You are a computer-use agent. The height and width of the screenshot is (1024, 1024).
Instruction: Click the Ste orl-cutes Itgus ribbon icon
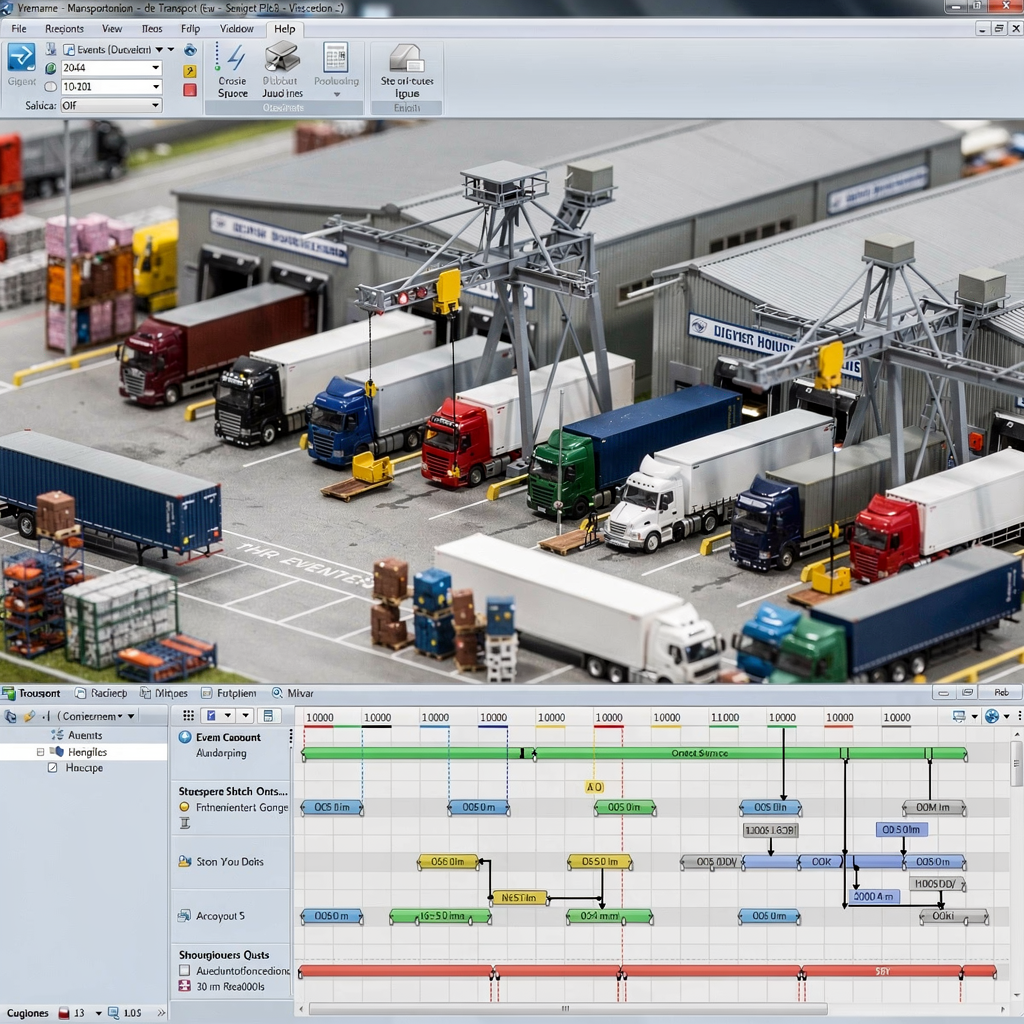tap(406, 65)
